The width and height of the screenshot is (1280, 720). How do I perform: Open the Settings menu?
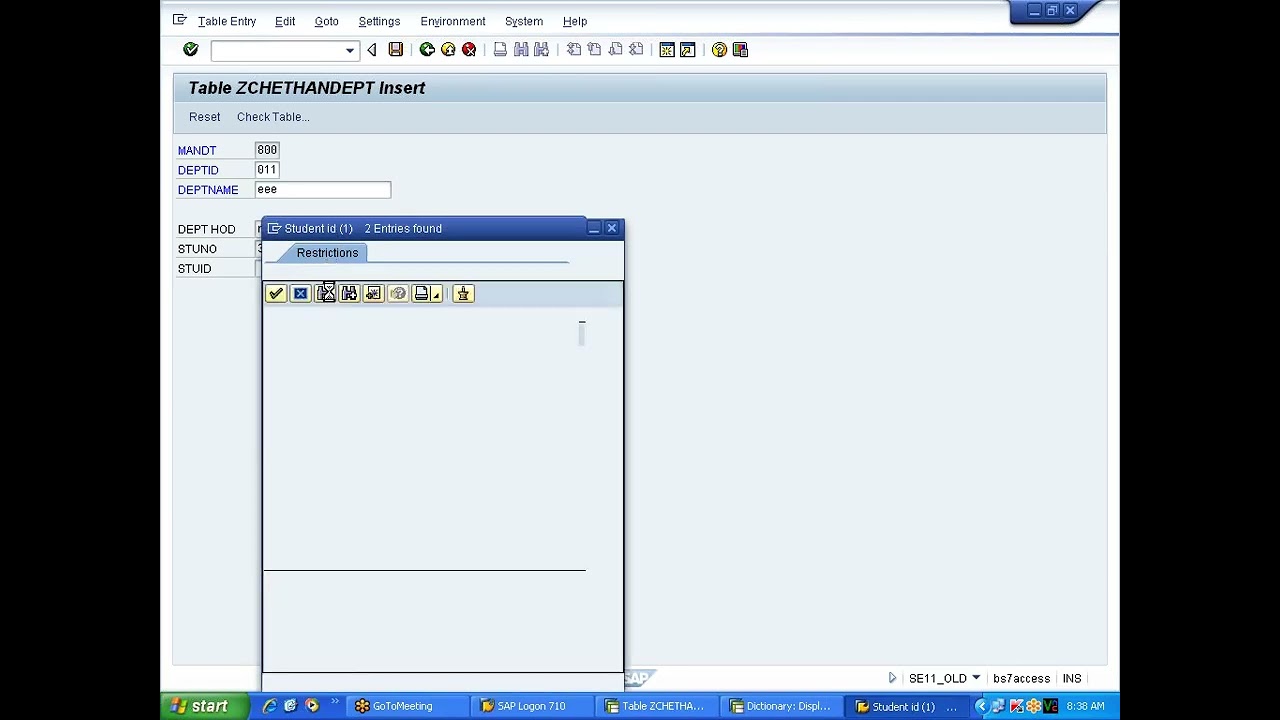[x=379, y=21]
